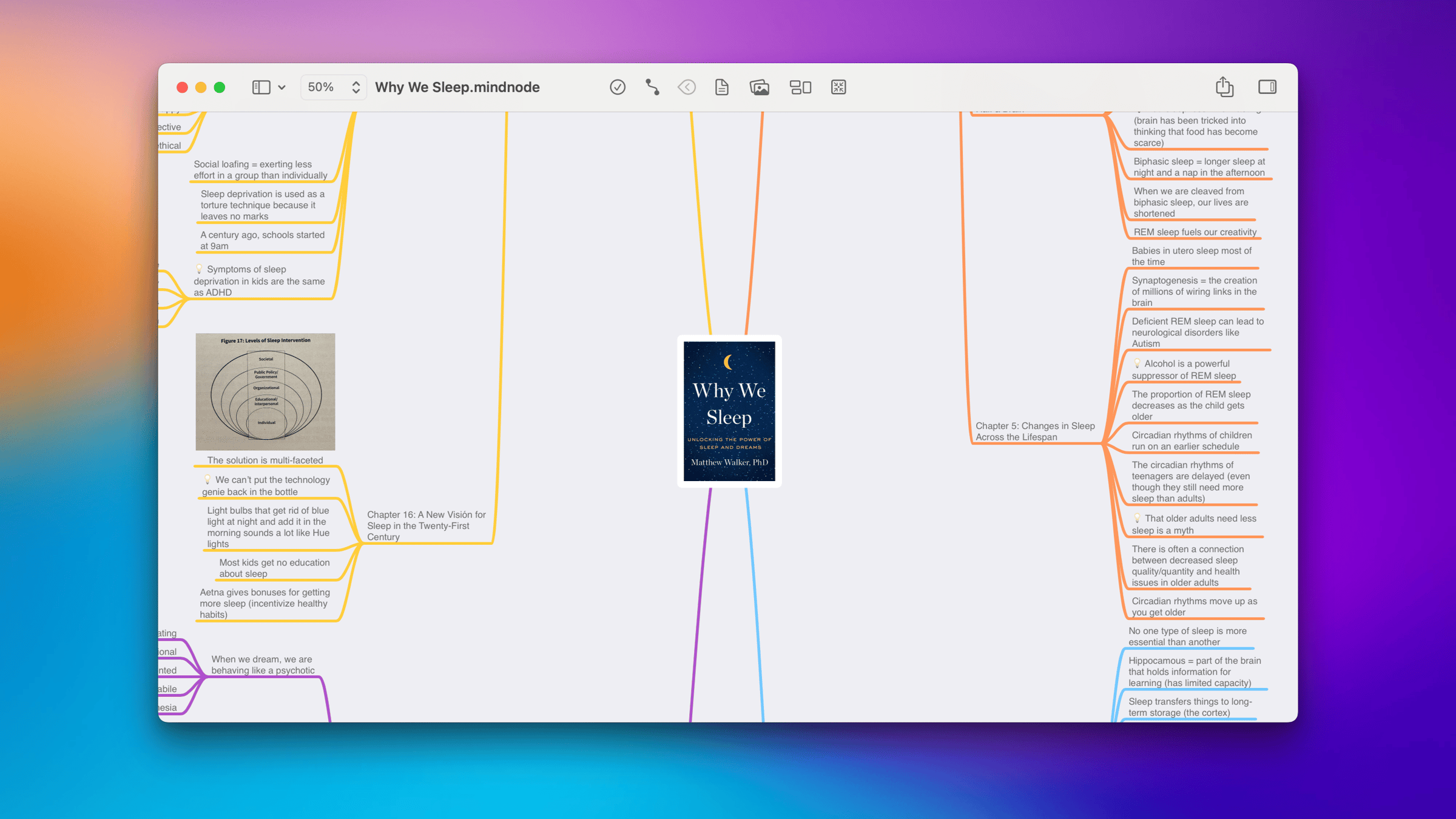Click lightbulb emoji on the Alcohol node
The width and height of the screenshot is (1456, 819).
coord(1137,363)
